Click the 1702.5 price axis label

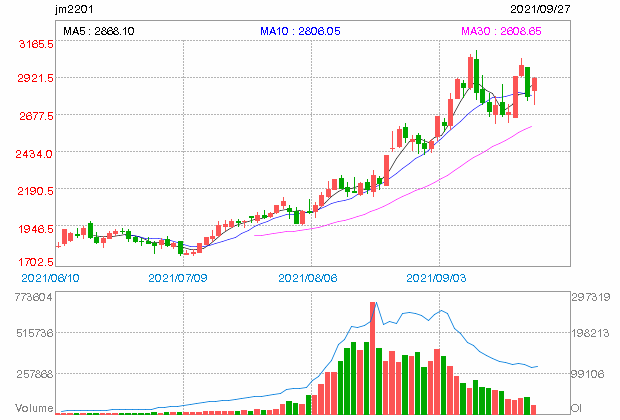point(36,261)
